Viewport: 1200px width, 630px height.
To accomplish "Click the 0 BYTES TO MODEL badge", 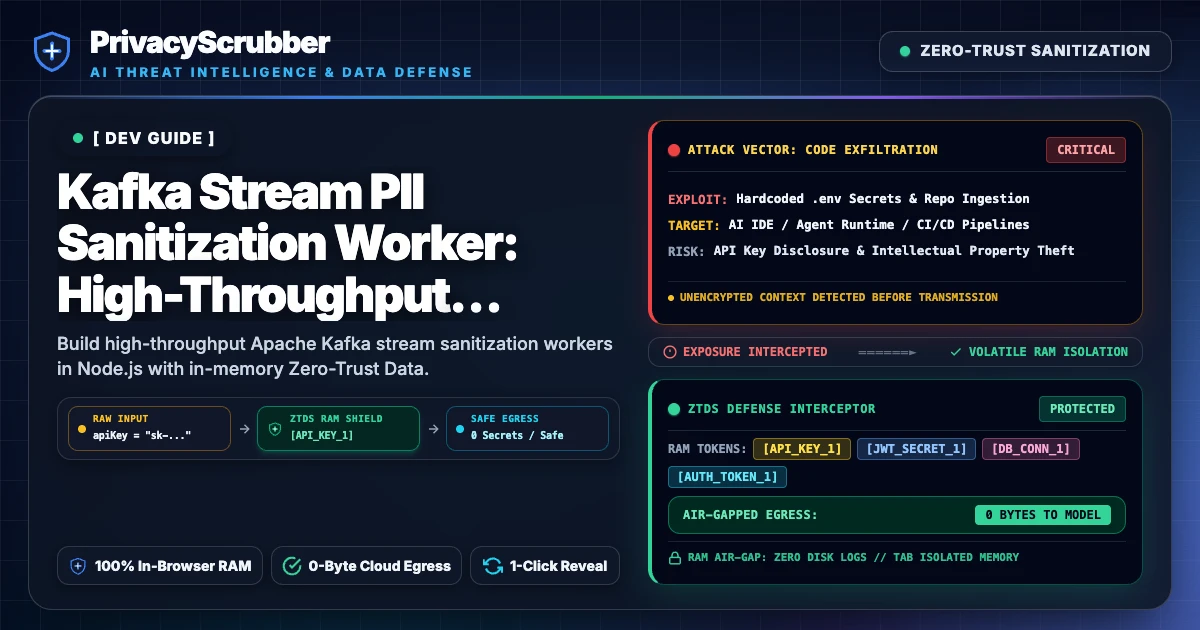I will (1043, 515).
